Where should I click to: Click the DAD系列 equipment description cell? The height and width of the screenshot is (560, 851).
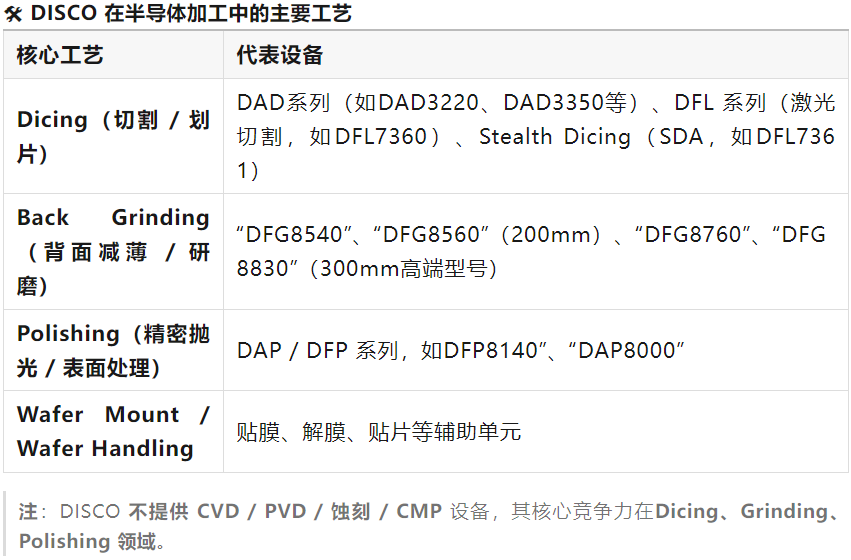[x=536, y=136]
